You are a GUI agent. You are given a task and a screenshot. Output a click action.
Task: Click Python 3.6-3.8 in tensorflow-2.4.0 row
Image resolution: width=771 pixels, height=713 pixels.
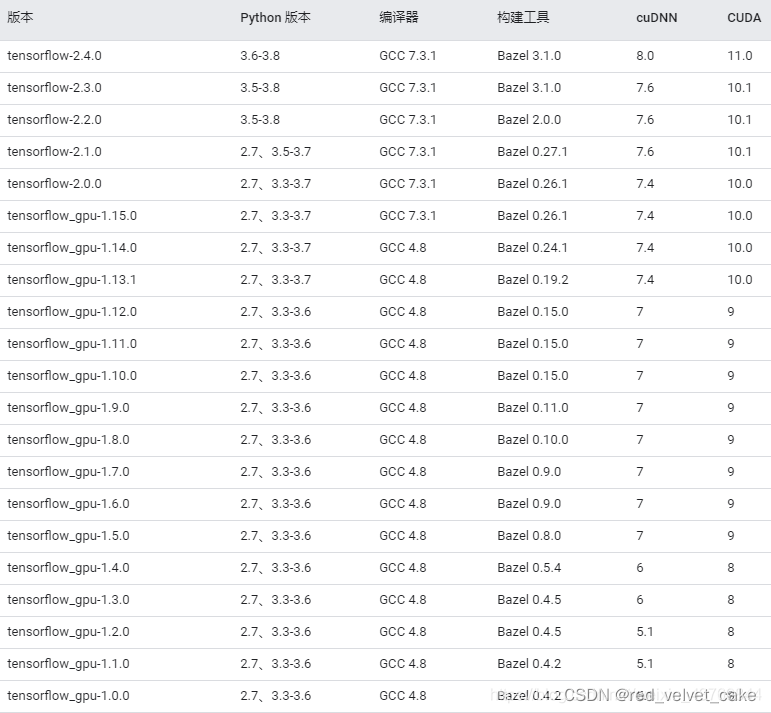pyautogui.click(x=260, y=56)
